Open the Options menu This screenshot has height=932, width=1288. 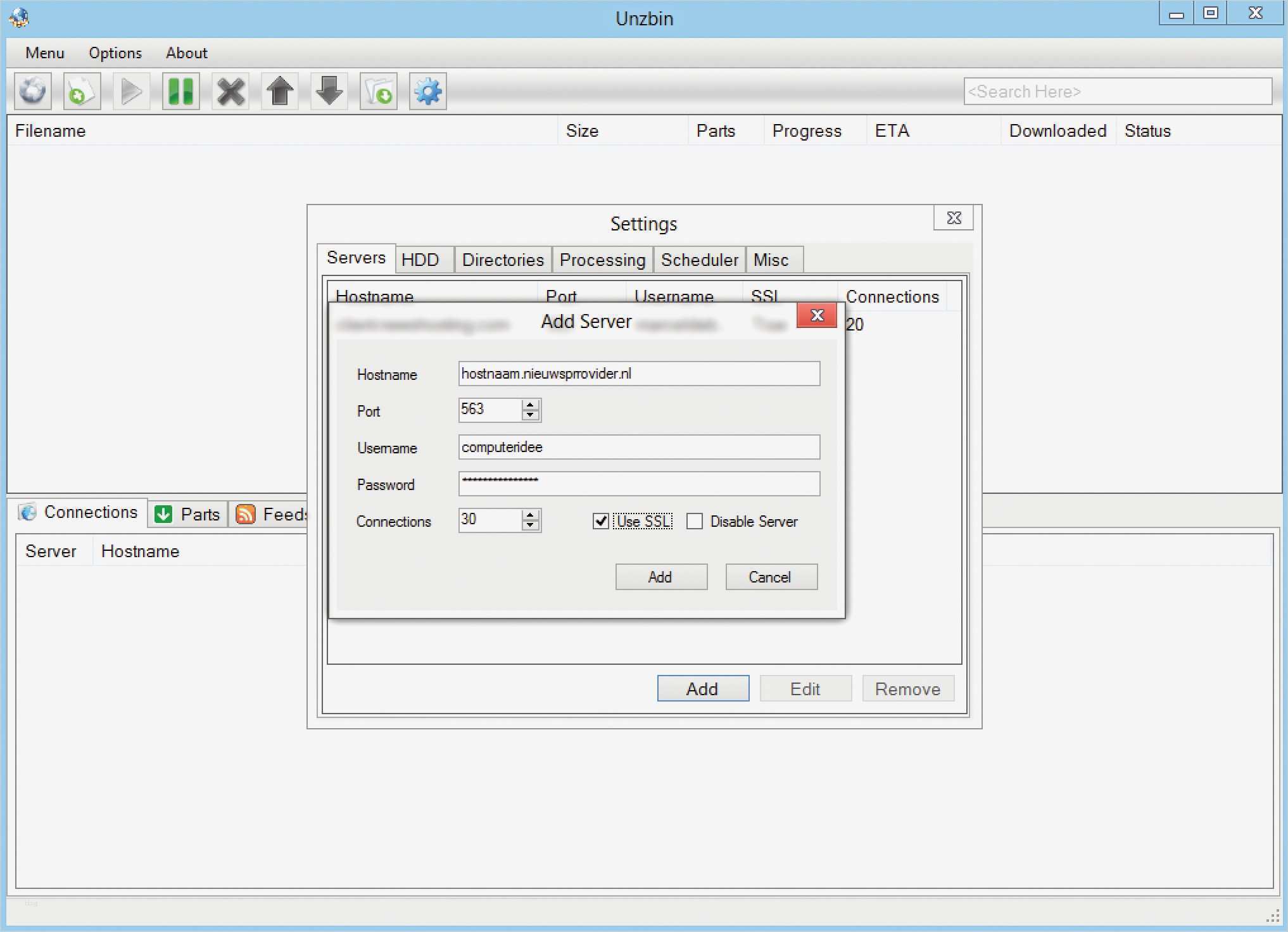(x=115, y=53)
